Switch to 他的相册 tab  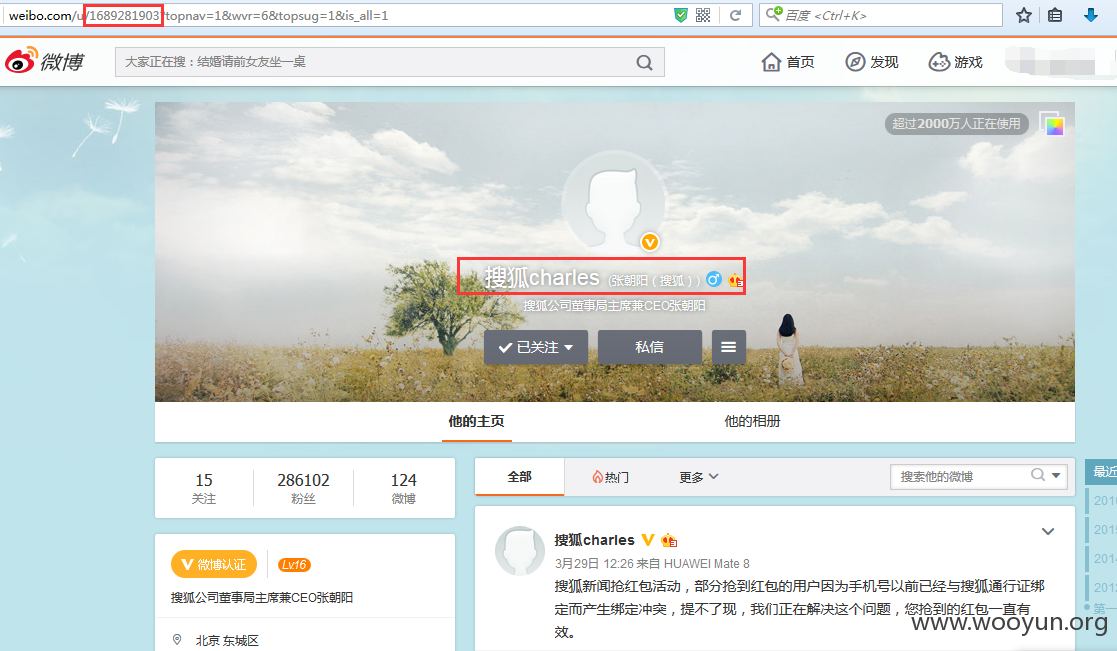tap(752, 421)
